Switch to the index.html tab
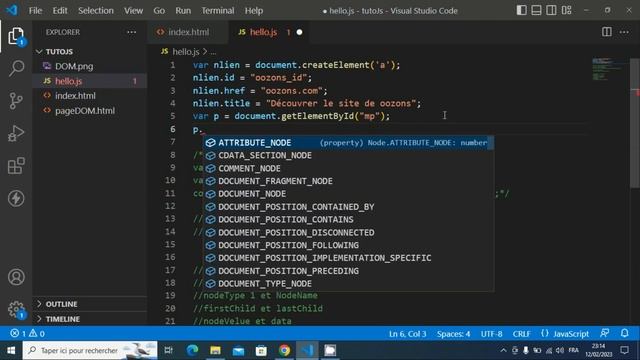This screenshot has height=360, width=640. (188, 32)
